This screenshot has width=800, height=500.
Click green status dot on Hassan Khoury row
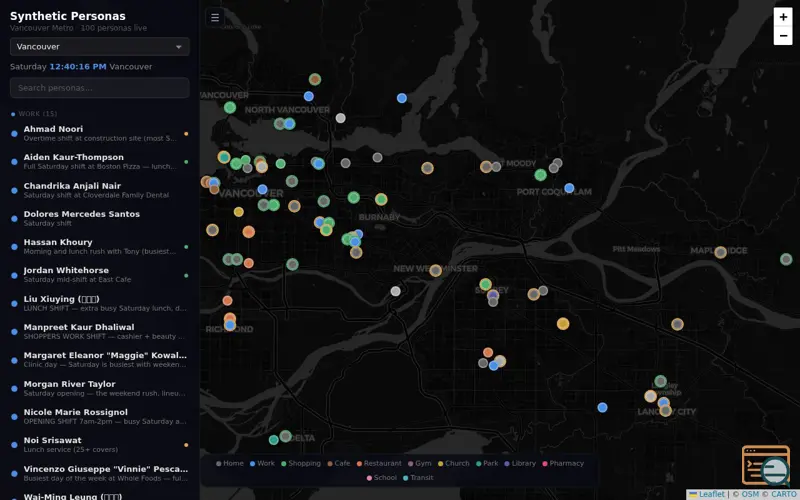point(186,247)
